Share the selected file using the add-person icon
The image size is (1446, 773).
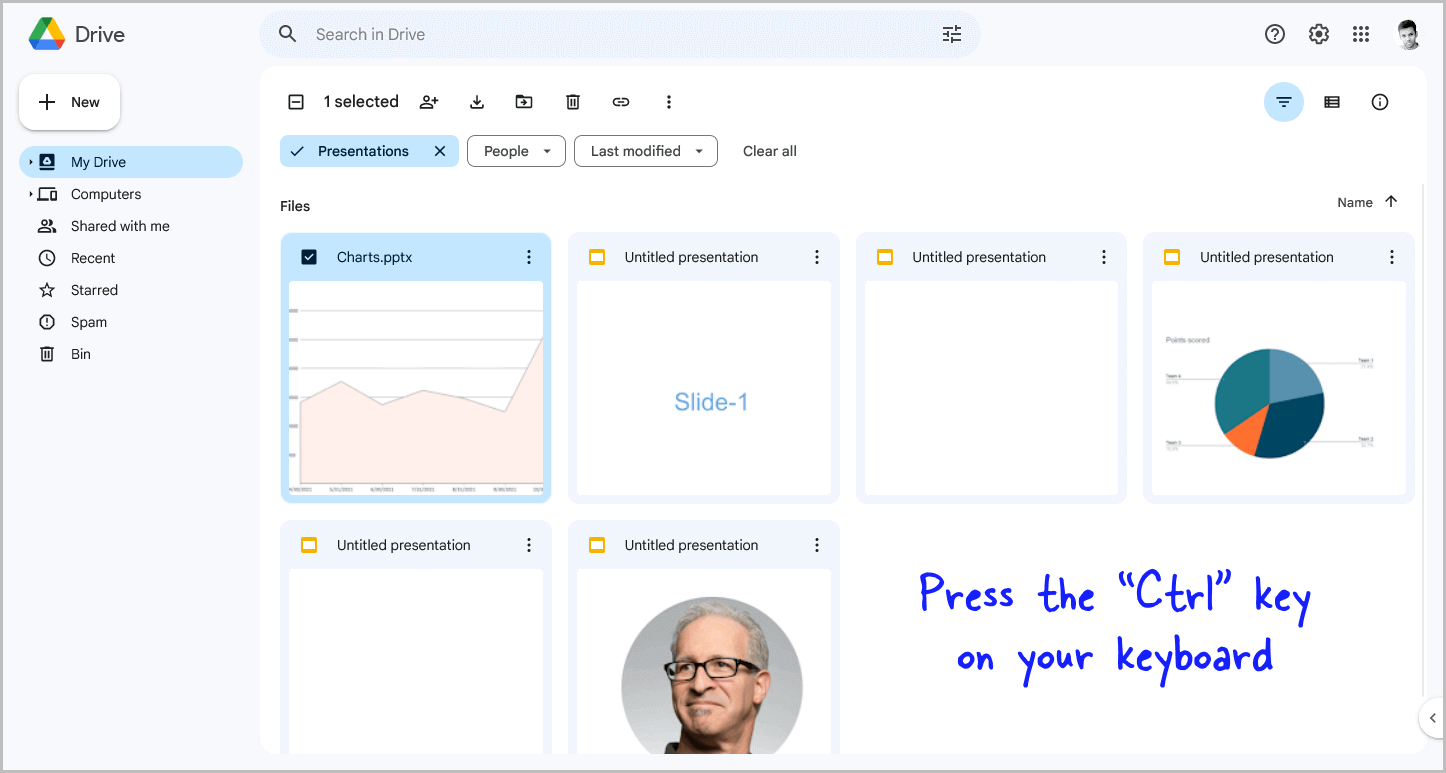coord(429,101)
